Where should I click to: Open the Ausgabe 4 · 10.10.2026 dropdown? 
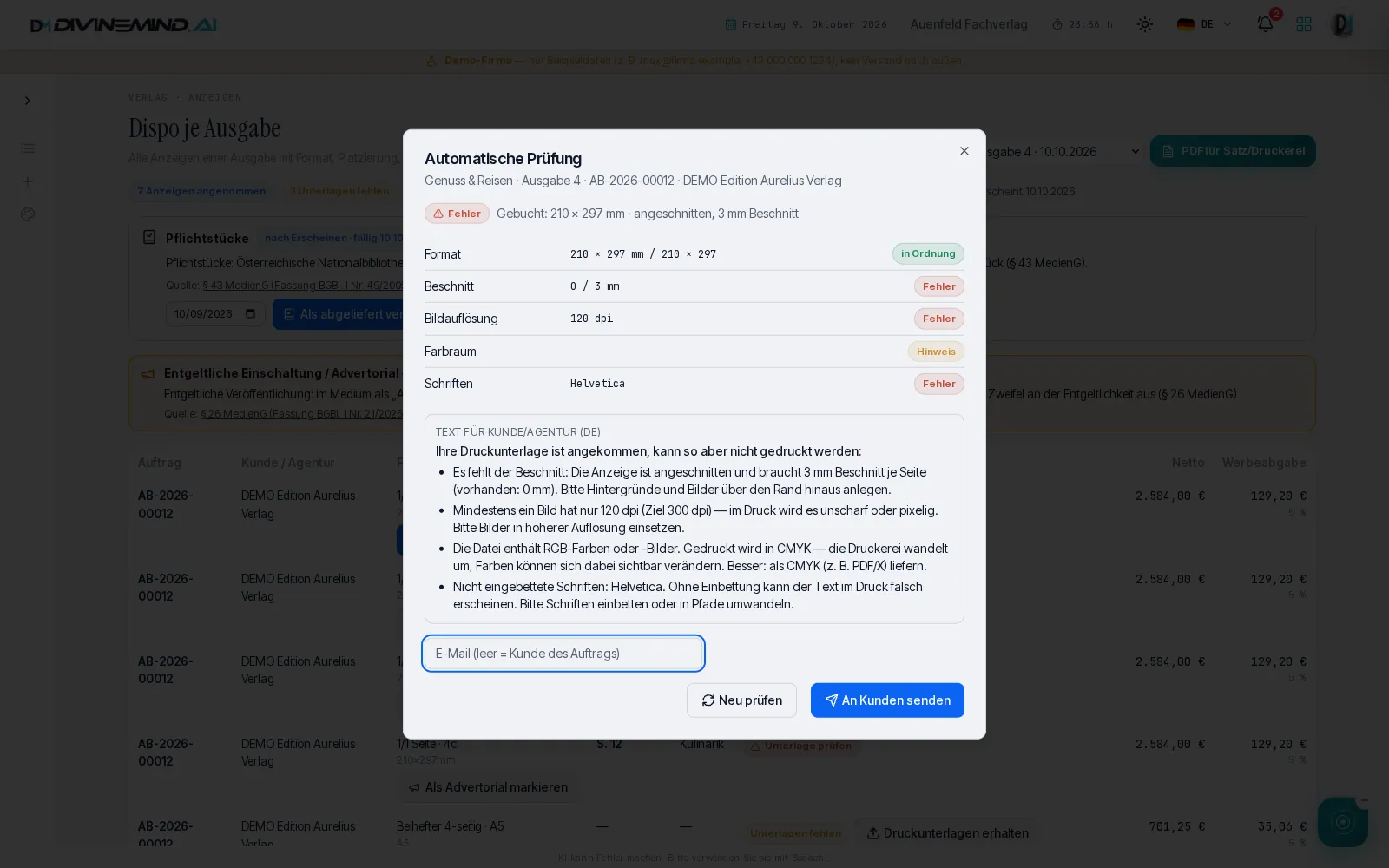[x=1063, y=151]
